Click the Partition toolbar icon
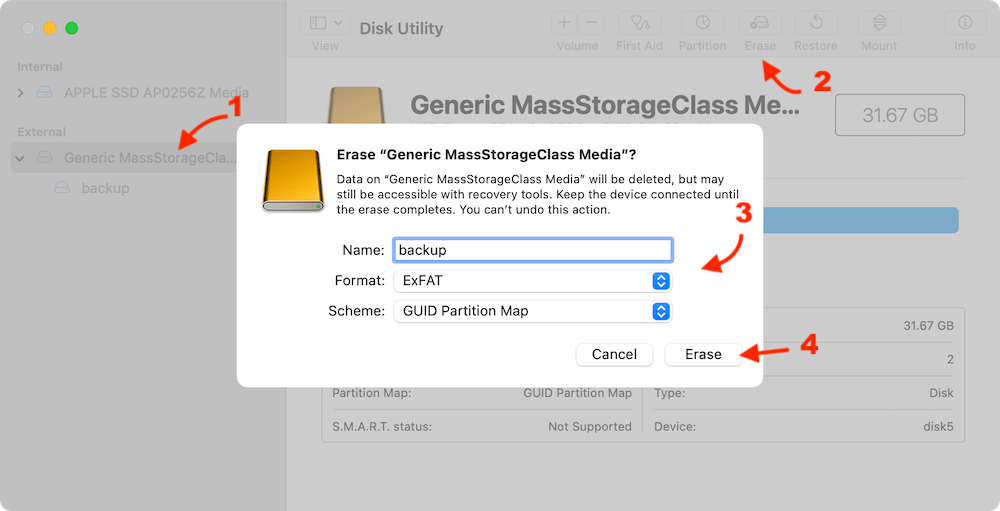The width and height of the screenshot is (1000, 511). click(x=702, y=24)
